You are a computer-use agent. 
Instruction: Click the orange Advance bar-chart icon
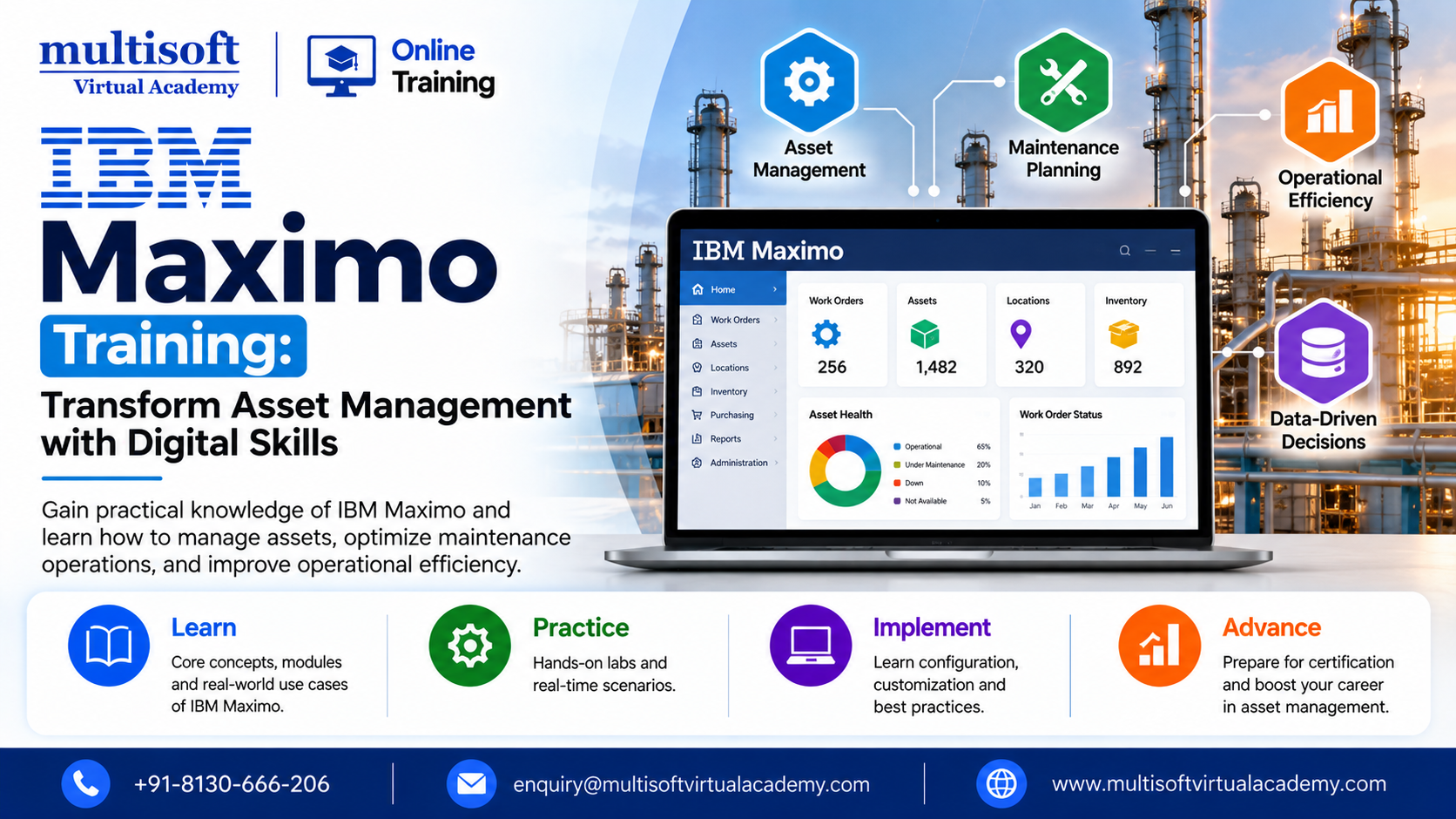1159,646
